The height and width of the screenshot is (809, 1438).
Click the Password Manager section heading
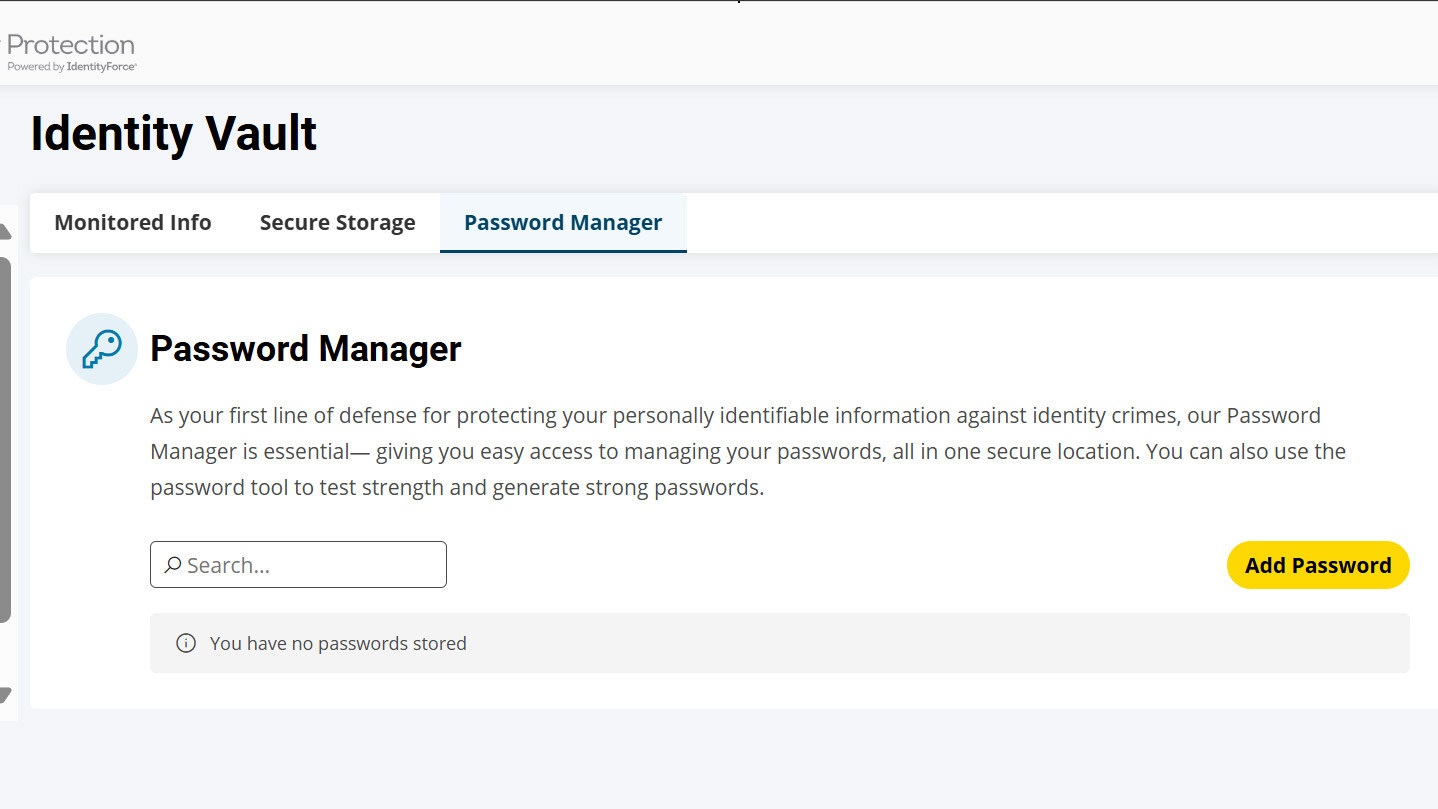click(306, 349)
